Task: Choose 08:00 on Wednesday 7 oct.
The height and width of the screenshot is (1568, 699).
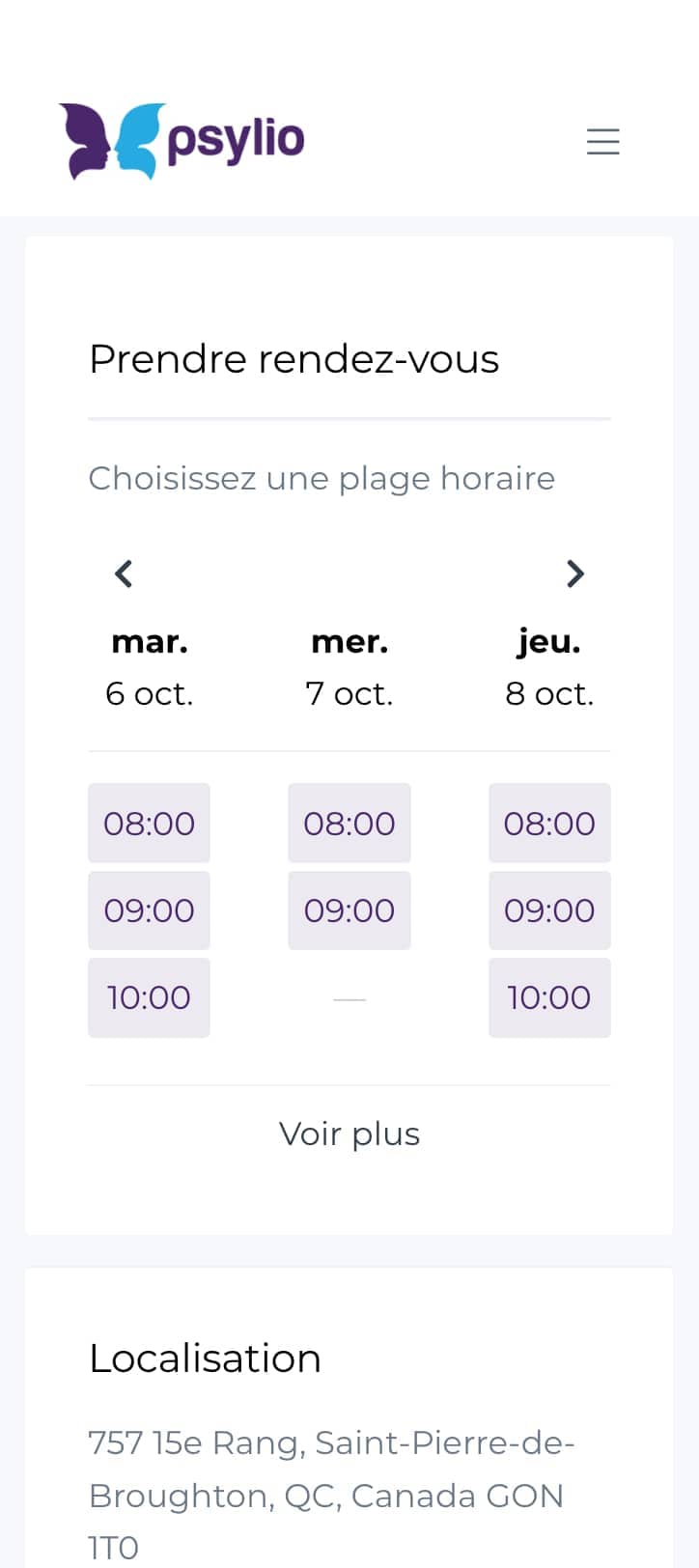Action: pyautogui.click(x=349, y=823)
